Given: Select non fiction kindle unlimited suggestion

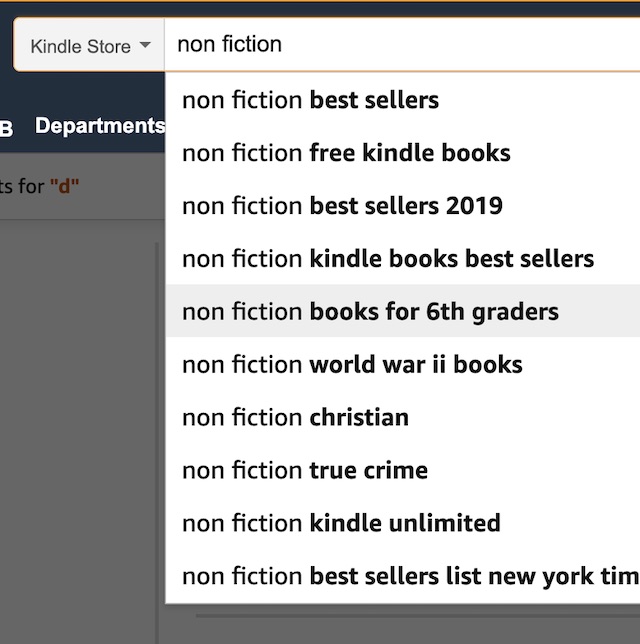Looking at the screenshot, I should [x=403, y=523].
